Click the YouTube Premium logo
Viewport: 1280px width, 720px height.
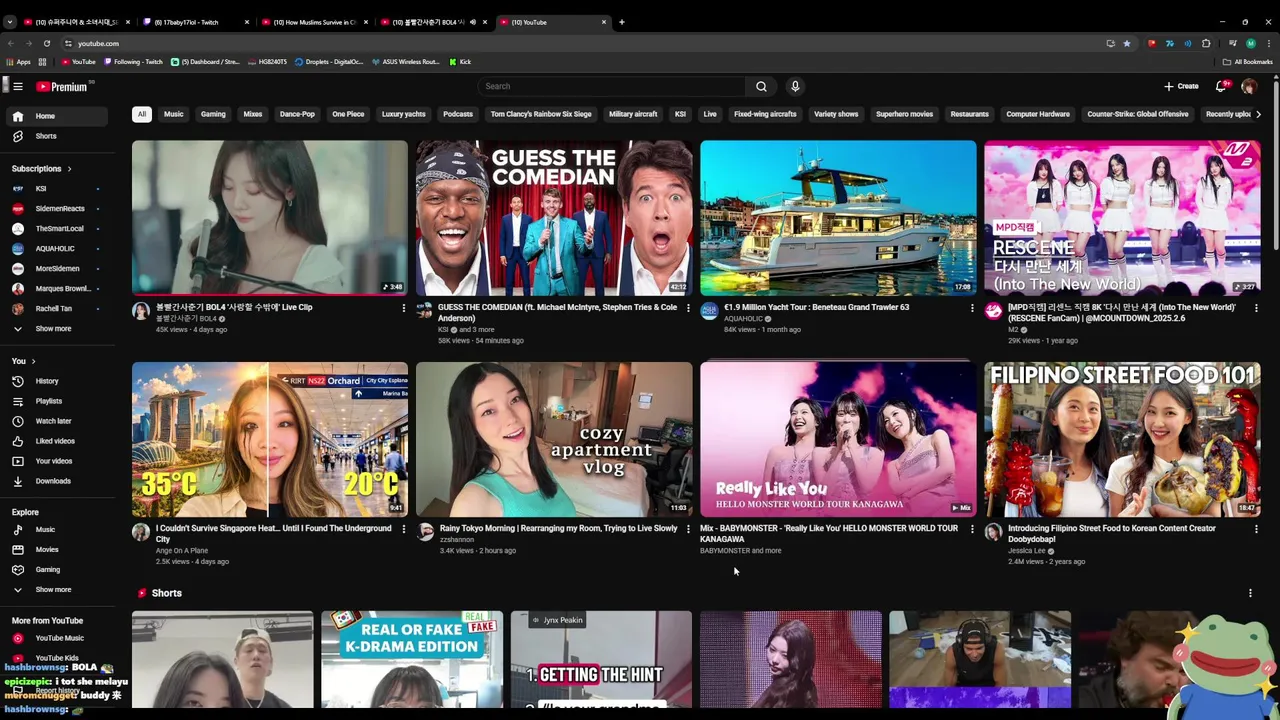(x=62, y=86)
